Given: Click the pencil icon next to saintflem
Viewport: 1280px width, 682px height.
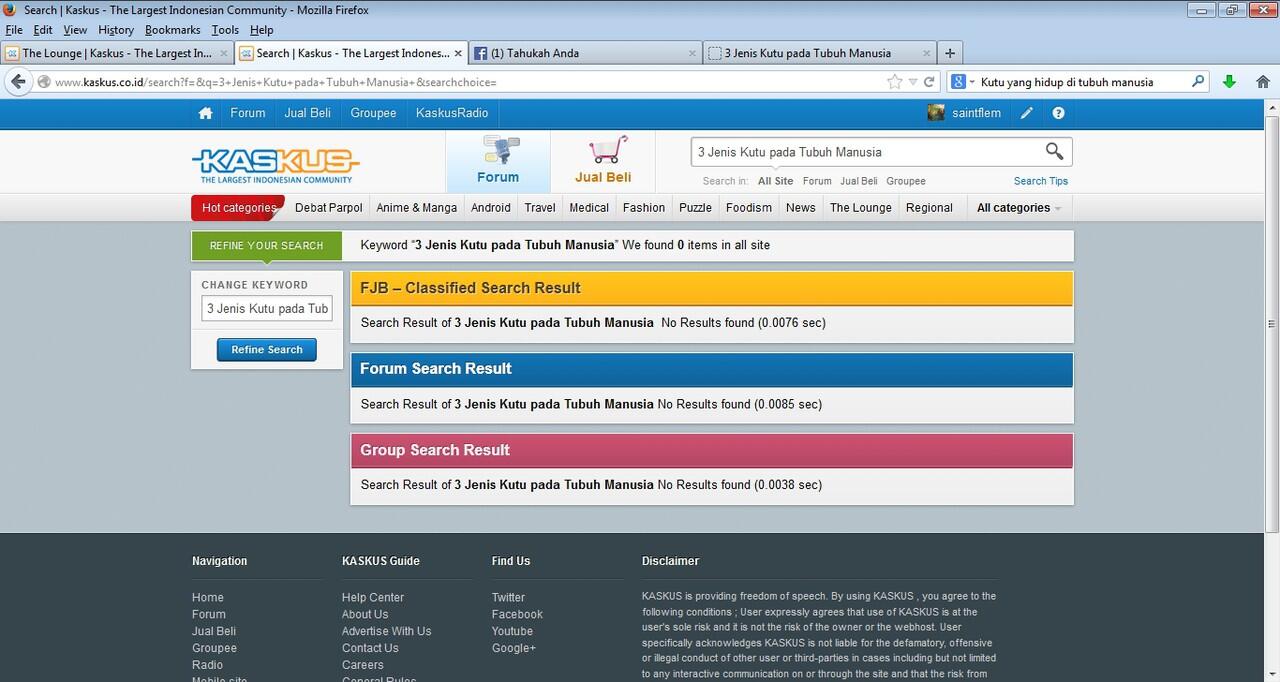Looking at the screenshot, I should [1027, 113].
